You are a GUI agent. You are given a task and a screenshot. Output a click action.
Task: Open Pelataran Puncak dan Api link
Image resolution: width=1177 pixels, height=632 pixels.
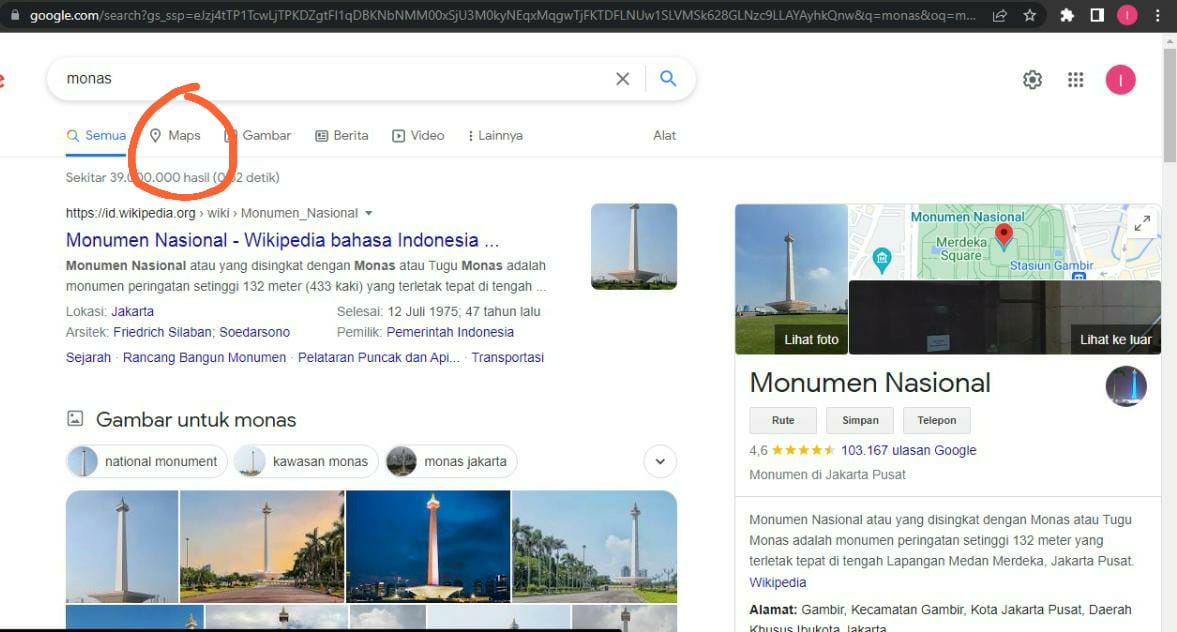378,357
